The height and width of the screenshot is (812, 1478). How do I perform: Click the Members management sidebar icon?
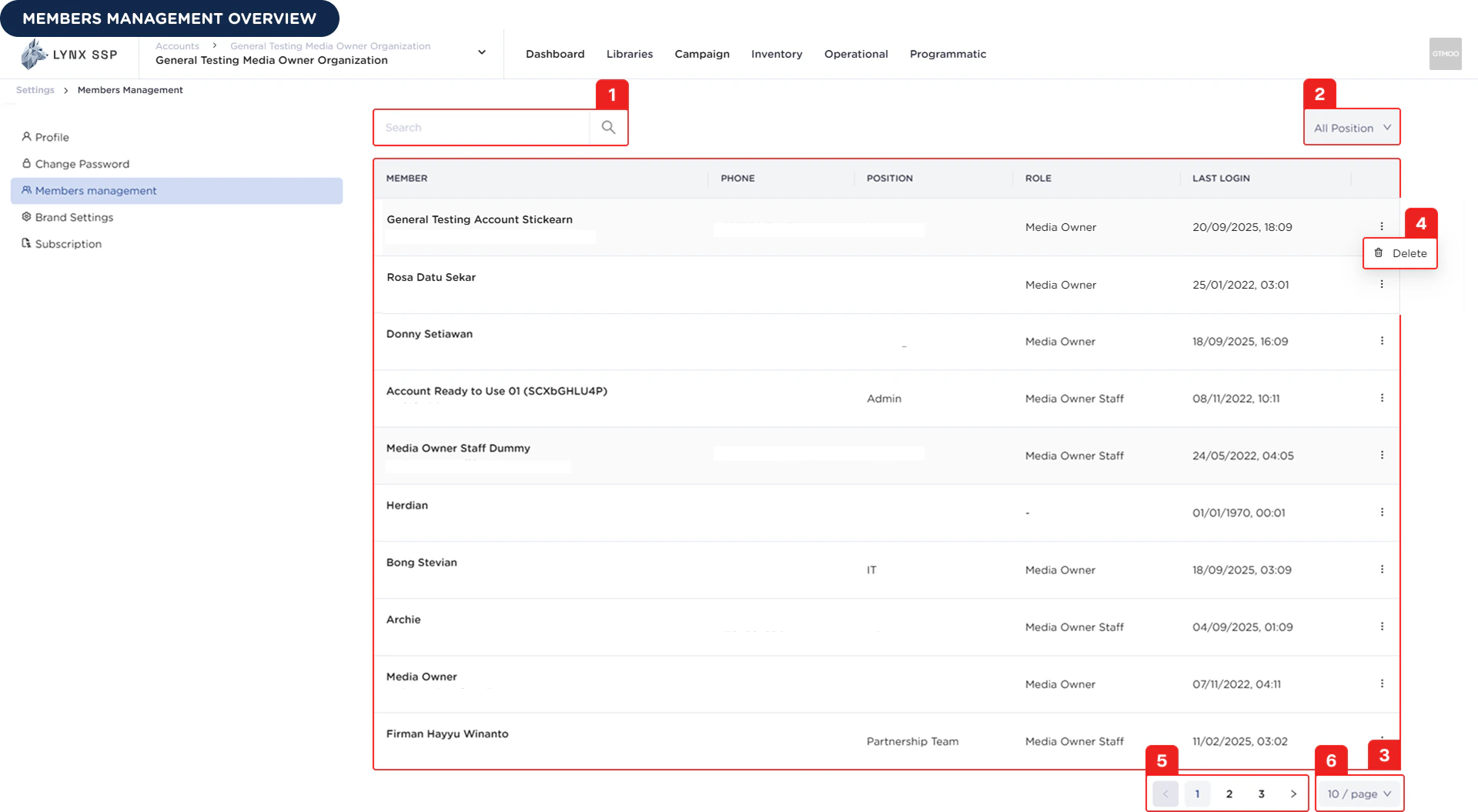[26, 190]
